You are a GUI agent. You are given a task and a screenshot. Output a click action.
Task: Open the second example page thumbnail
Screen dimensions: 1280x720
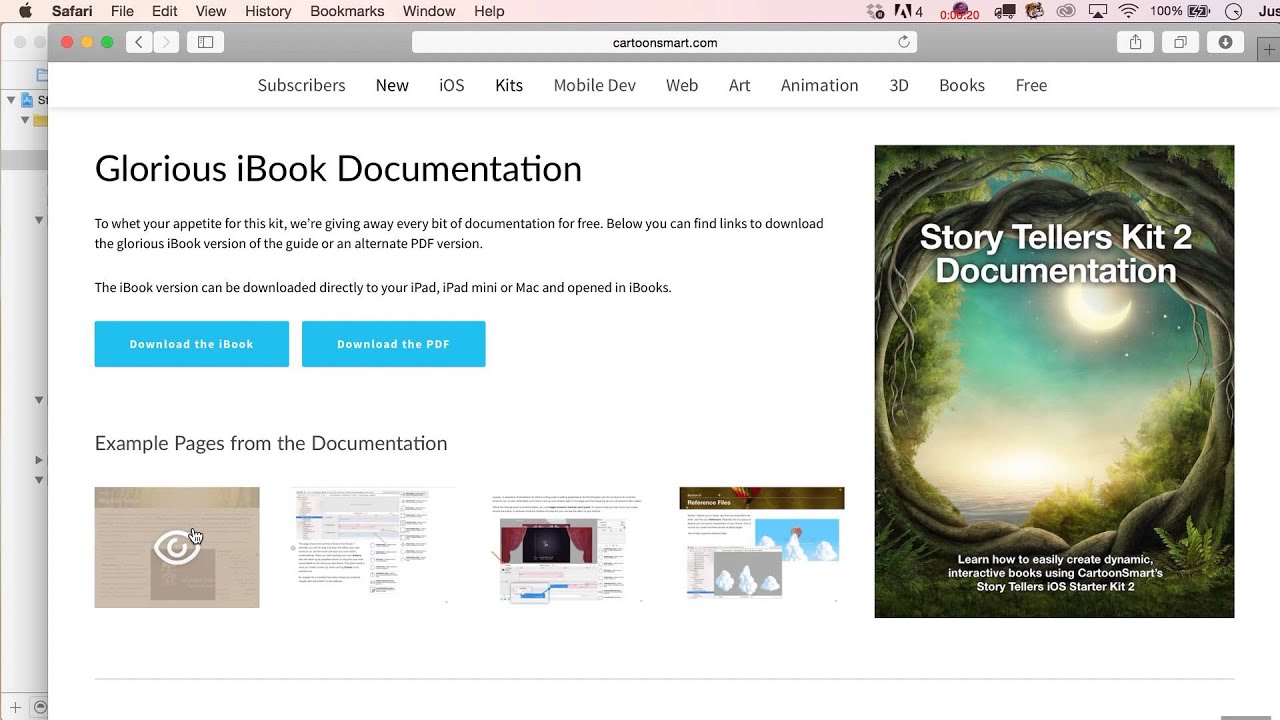point(372,547)
